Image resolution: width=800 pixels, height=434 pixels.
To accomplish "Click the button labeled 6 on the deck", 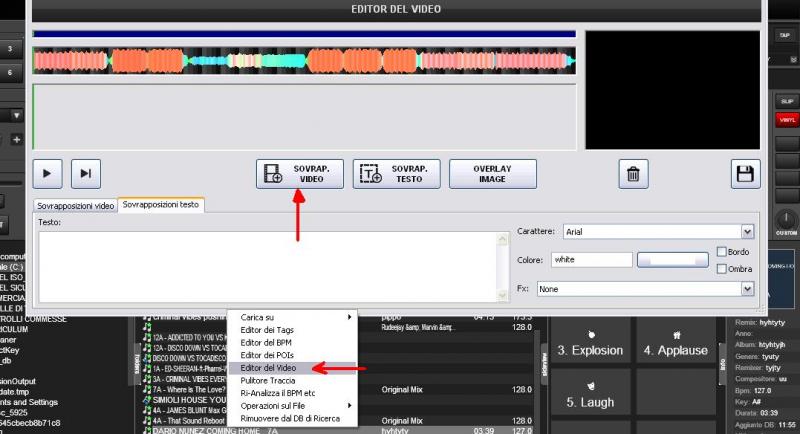I will coord(10,72).
